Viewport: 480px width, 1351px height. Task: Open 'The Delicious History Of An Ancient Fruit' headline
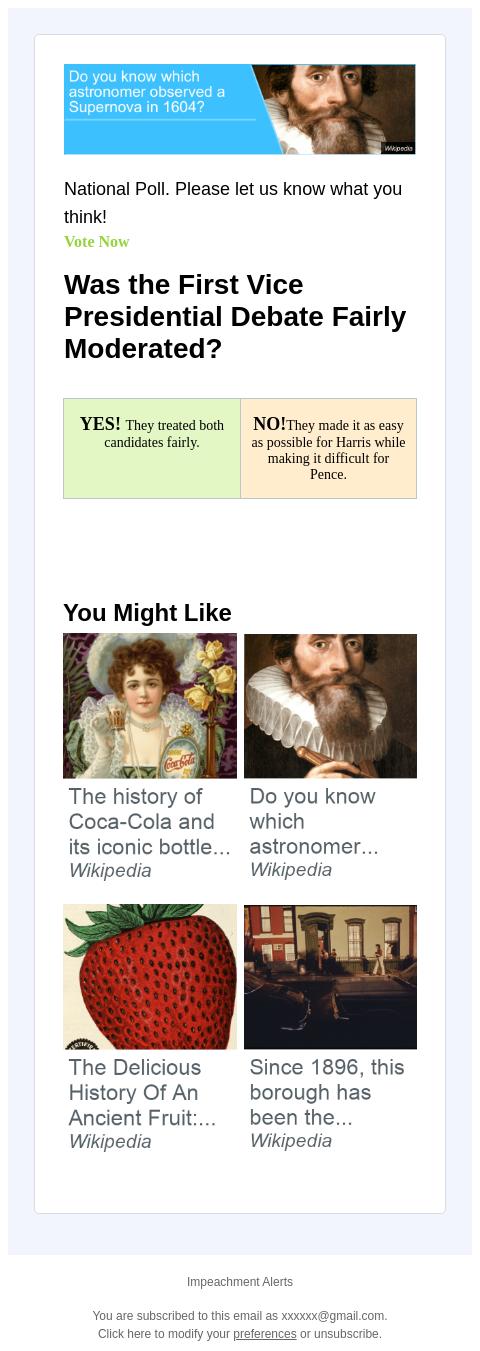[x=142, y=1093]
